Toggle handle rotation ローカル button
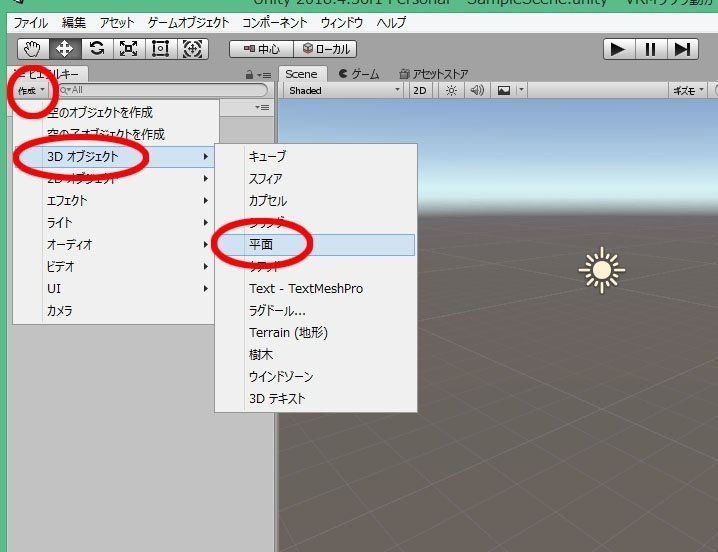 coord(325,49)
